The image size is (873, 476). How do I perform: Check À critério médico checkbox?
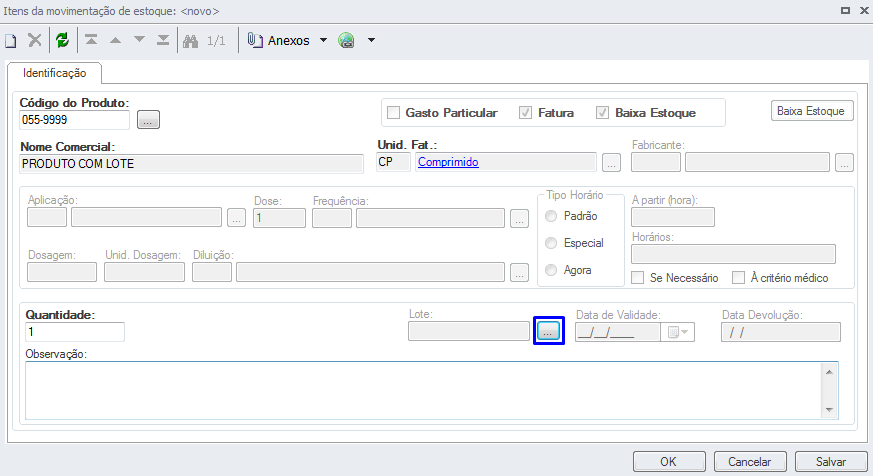click(738, 278)
